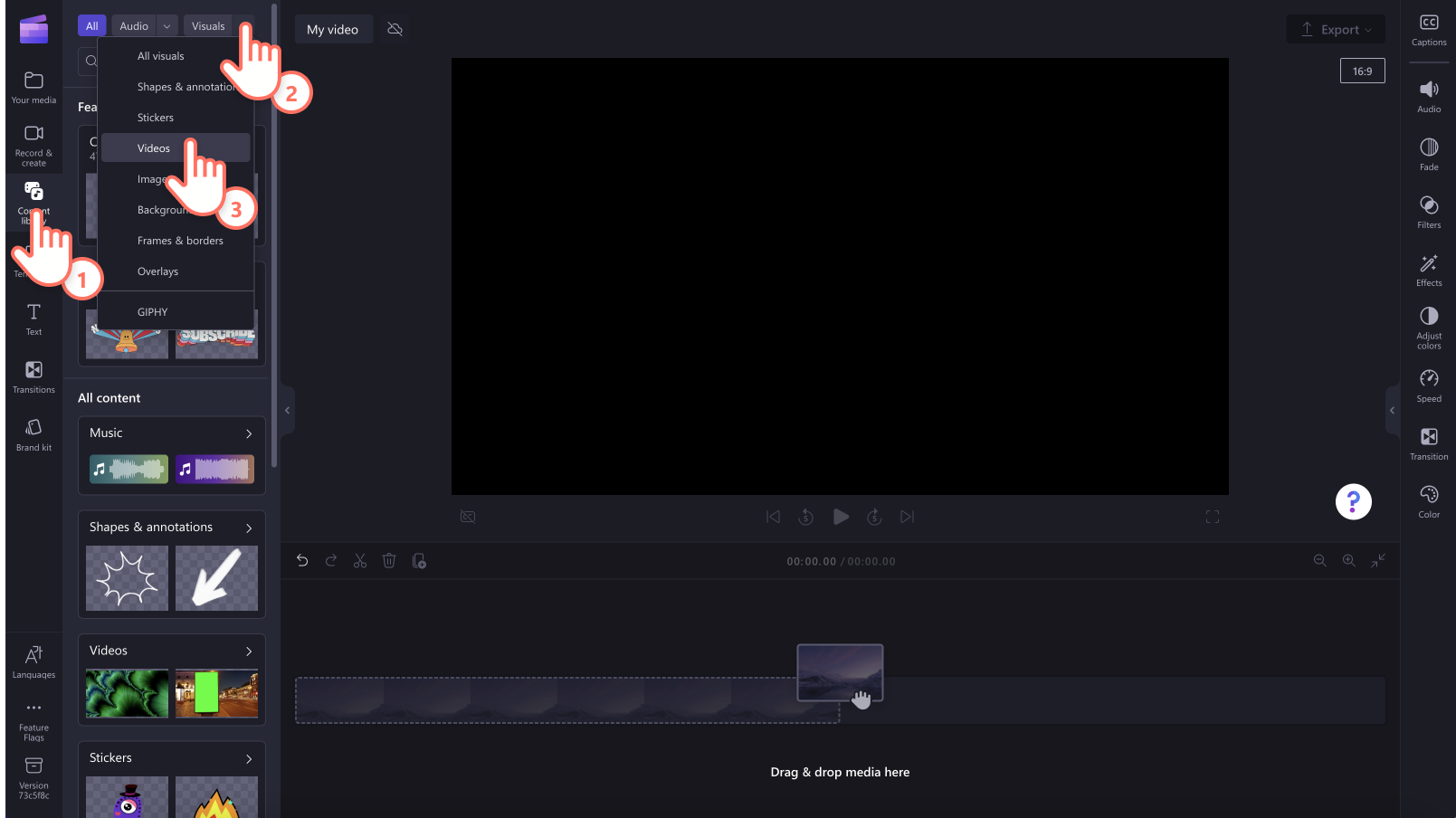Open the Your media panel

coord(33,86)
